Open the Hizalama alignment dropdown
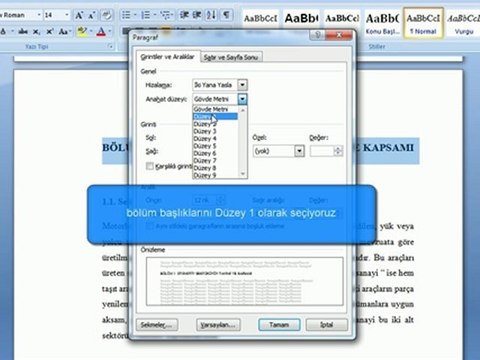 pos(242,85)
